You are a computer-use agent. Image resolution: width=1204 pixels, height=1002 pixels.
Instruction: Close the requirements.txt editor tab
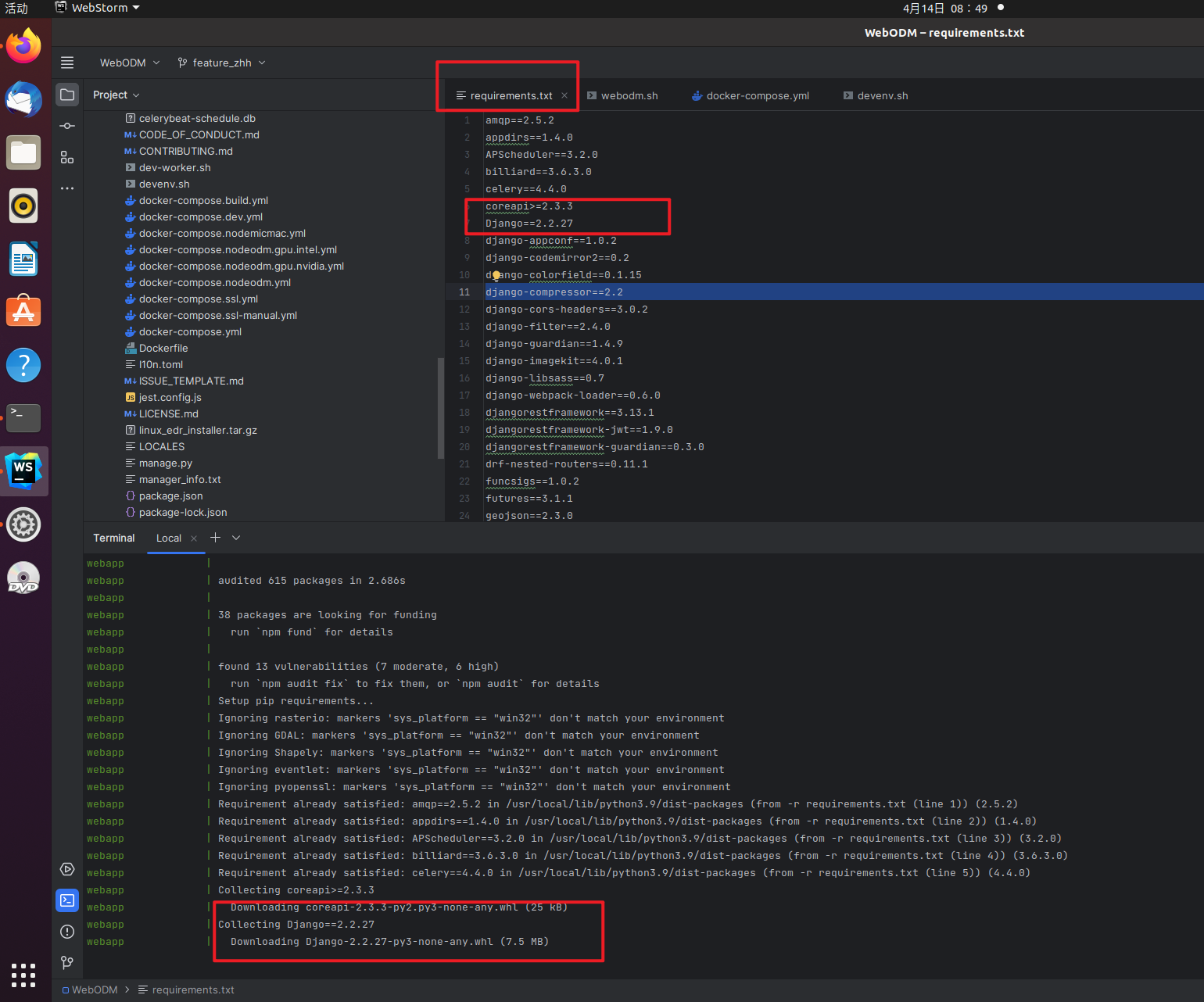564,96
